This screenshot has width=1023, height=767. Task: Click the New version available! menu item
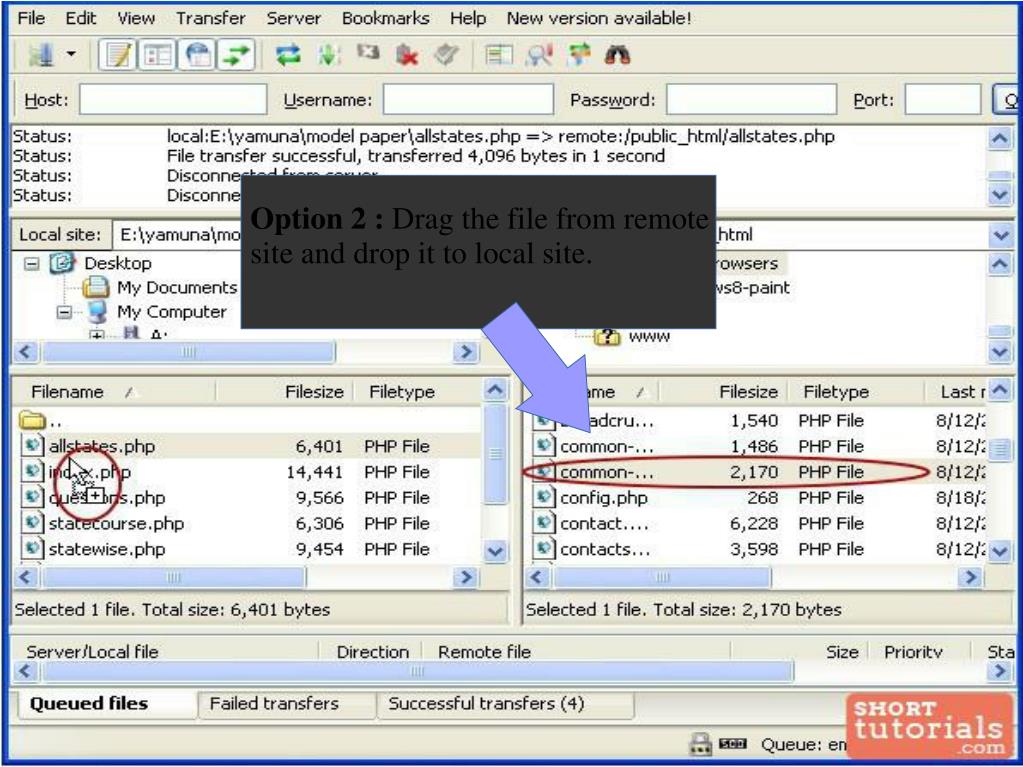point(598,18)
